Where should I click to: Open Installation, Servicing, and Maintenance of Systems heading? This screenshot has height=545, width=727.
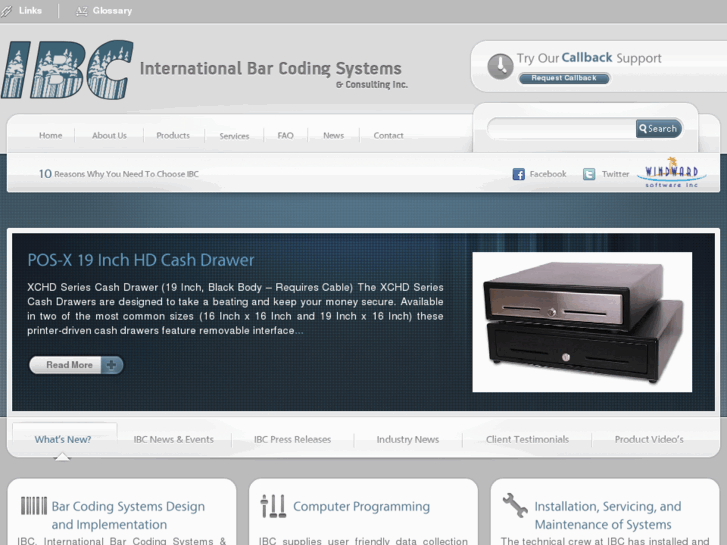(608, 515)
